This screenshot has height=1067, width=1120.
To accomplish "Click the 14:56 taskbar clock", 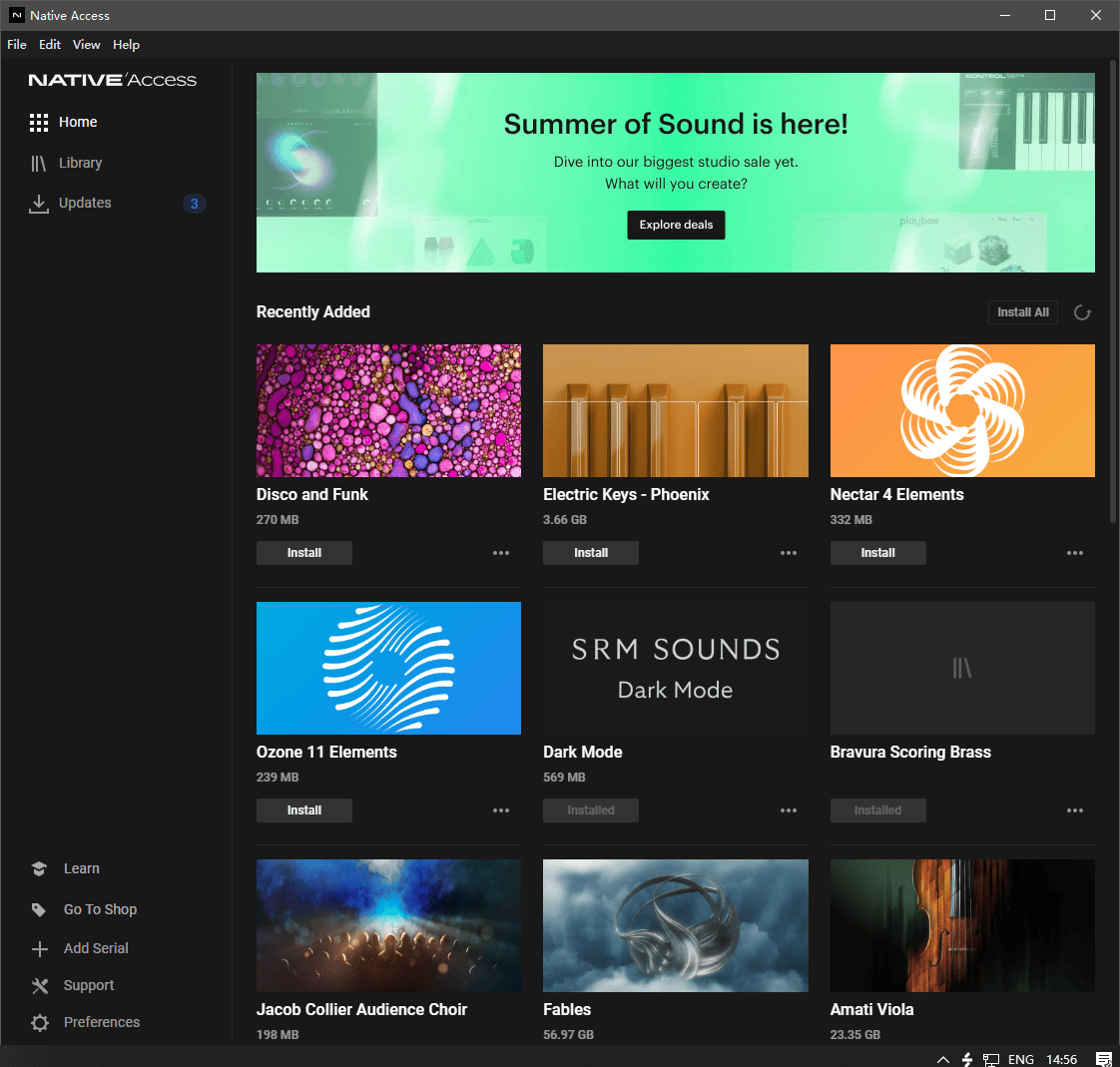I will (1061, 1060).
